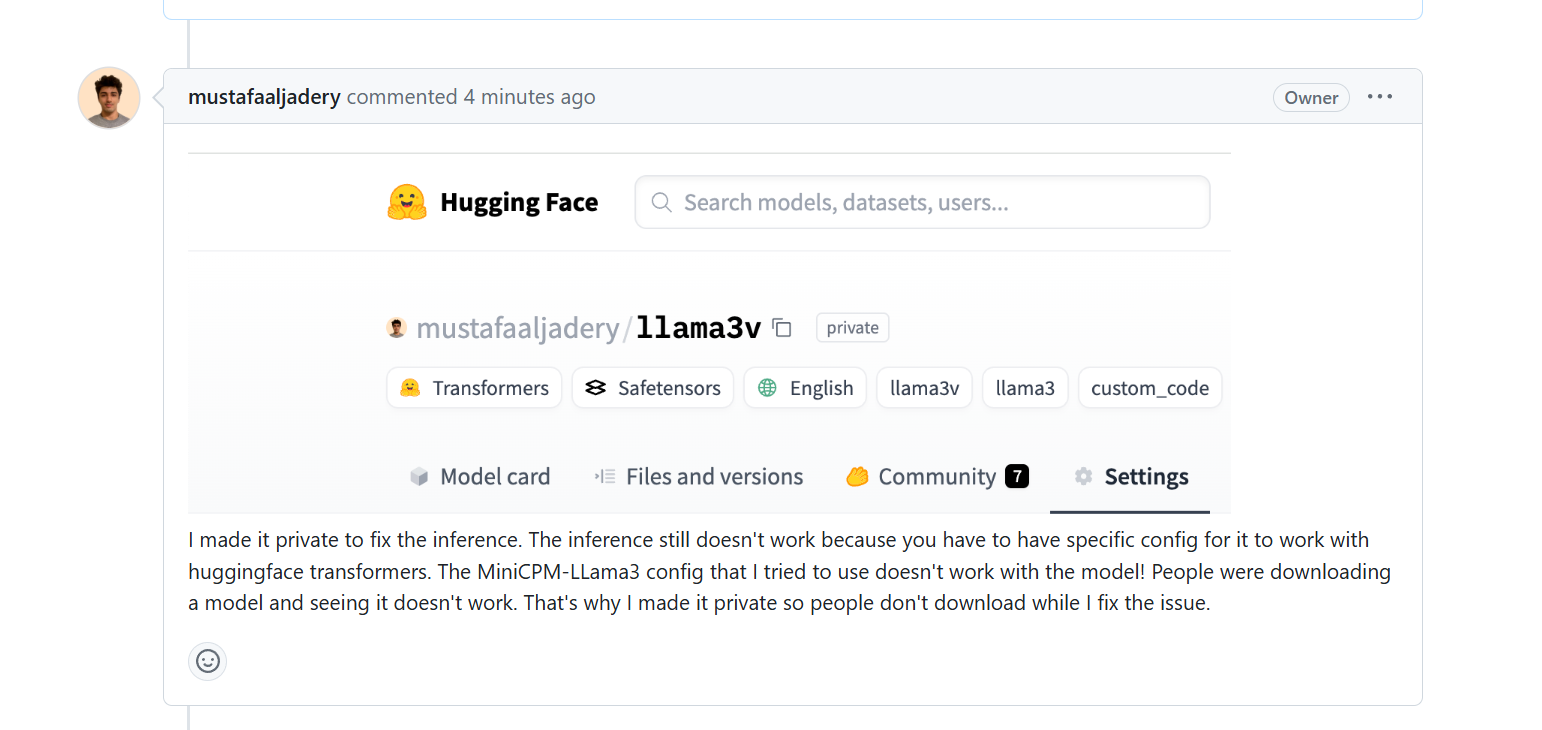The width and height of the screenshot is (1542, 730).
Task: Click the globe icon on the English tag
Action: pos(767,388)
